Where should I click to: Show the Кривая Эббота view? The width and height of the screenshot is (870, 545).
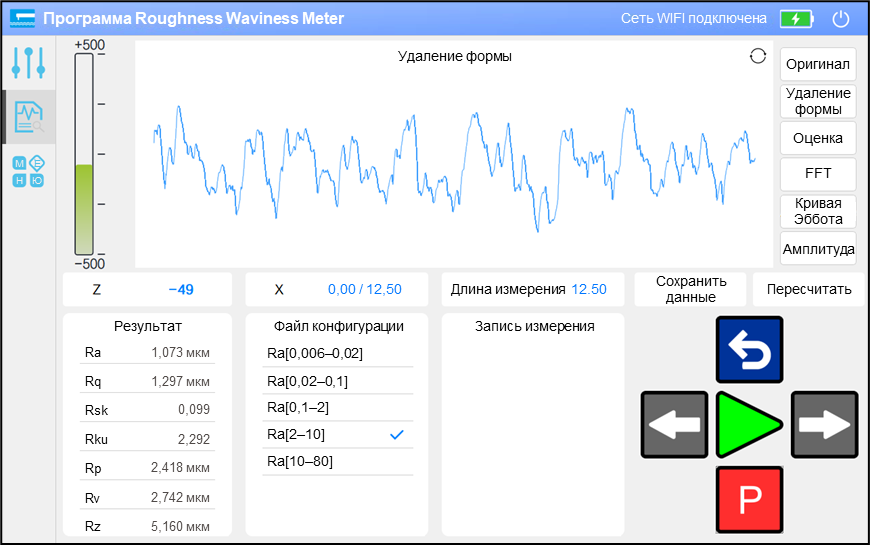(818, 211)
